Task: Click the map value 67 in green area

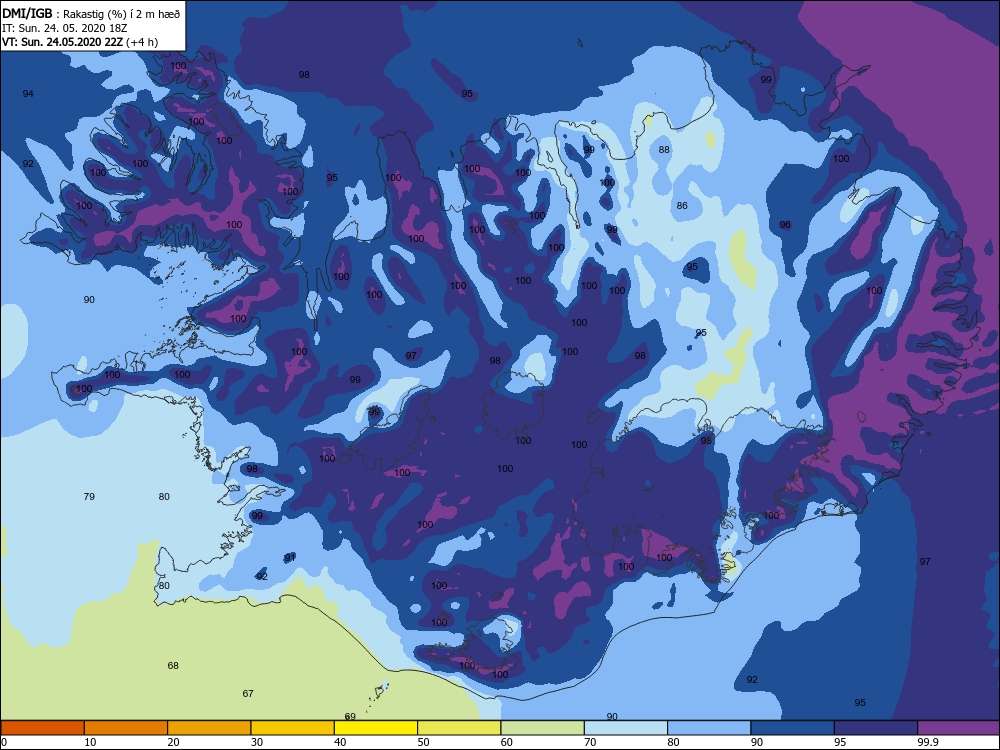Action: point(248,693)
